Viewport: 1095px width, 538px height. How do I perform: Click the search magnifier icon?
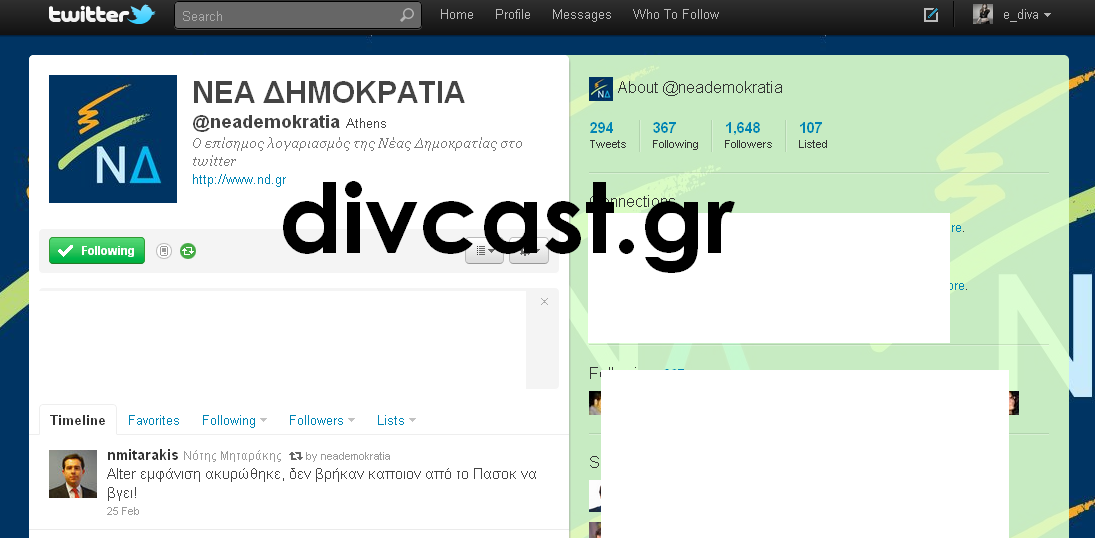[x=407, y=15]
